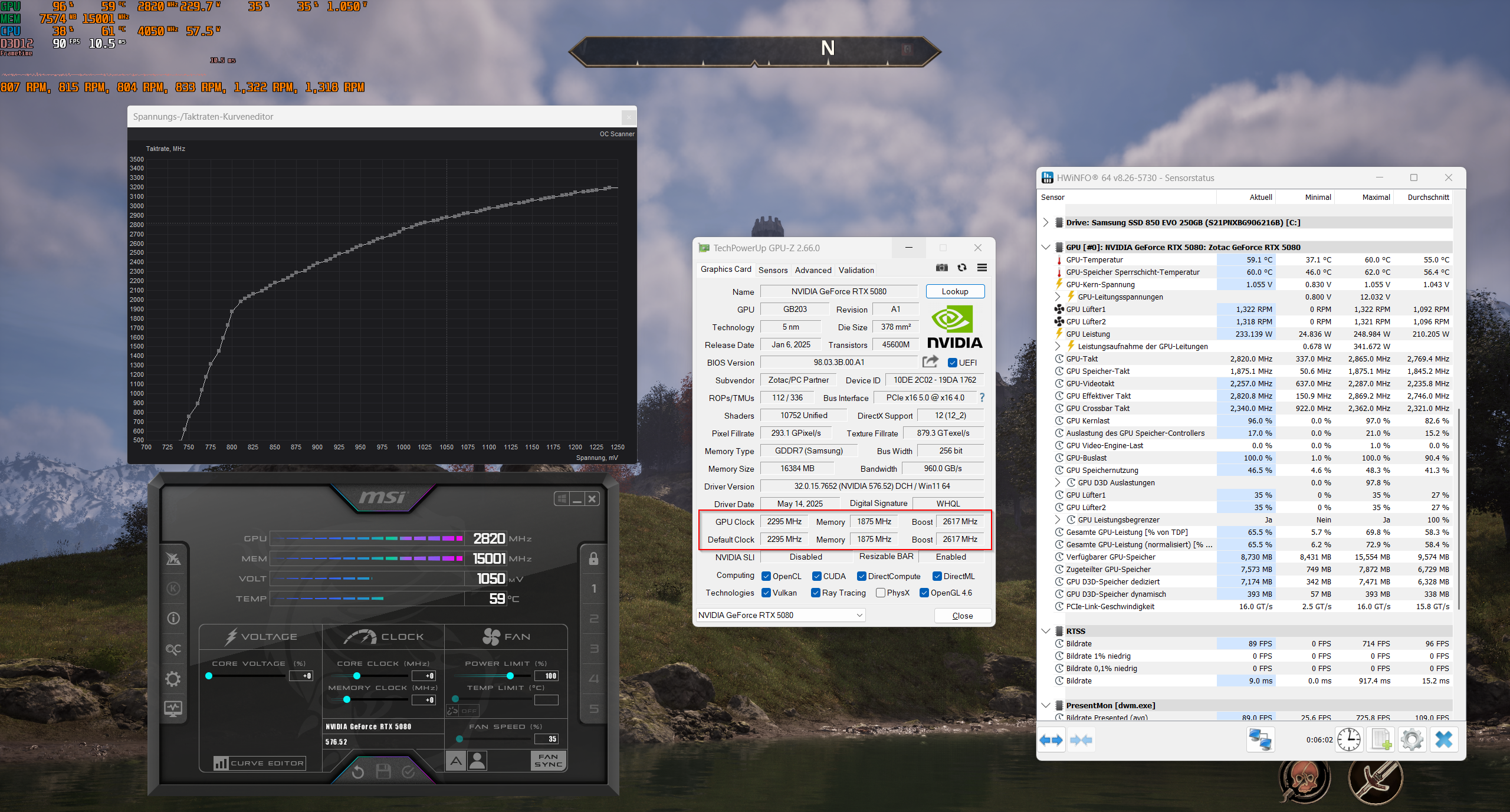Open MSI Afterburner settings gear

click(x=173, y=679)
